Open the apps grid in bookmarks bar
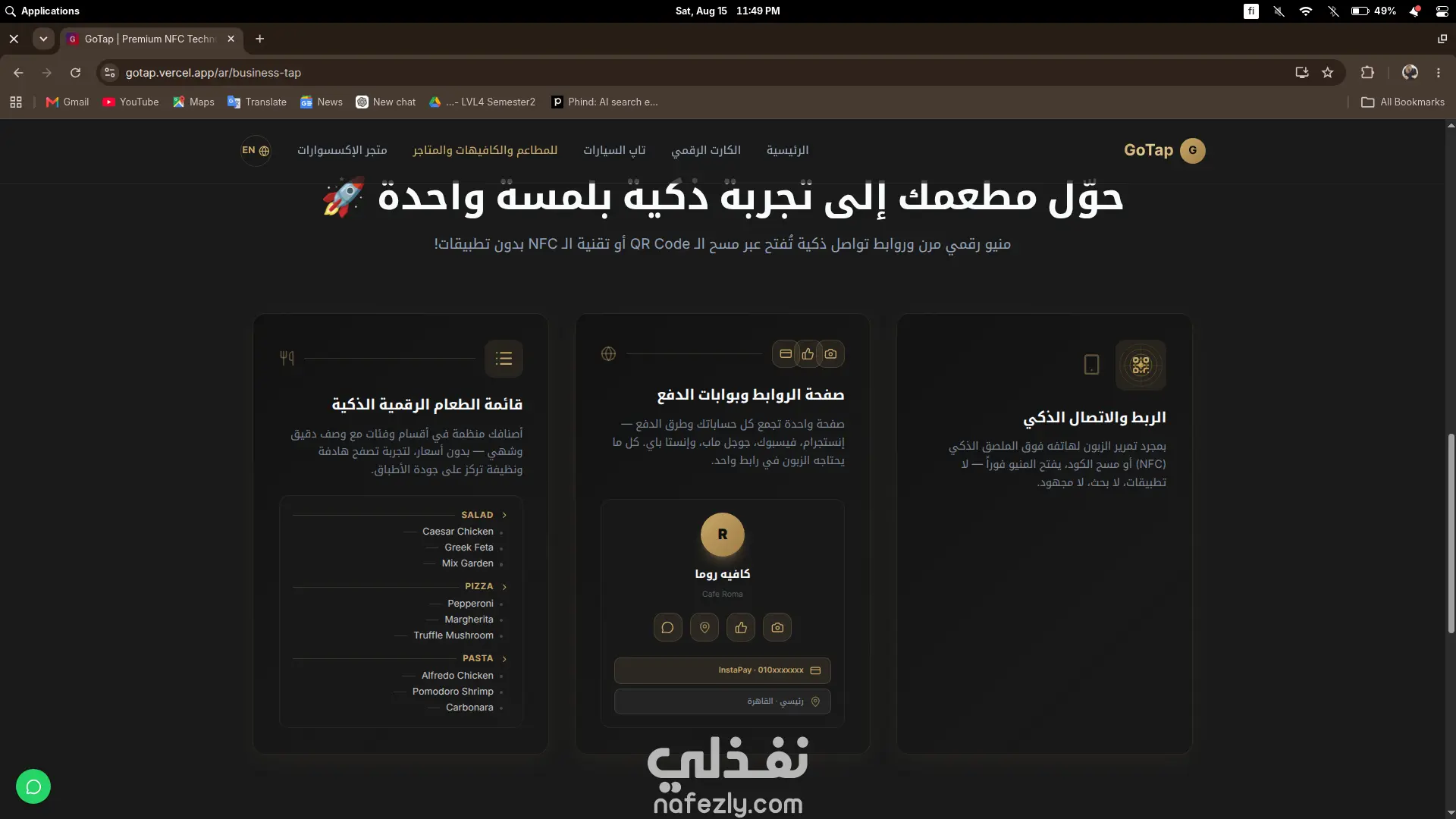Screen dimensions: 1456x819 point(16,102)
